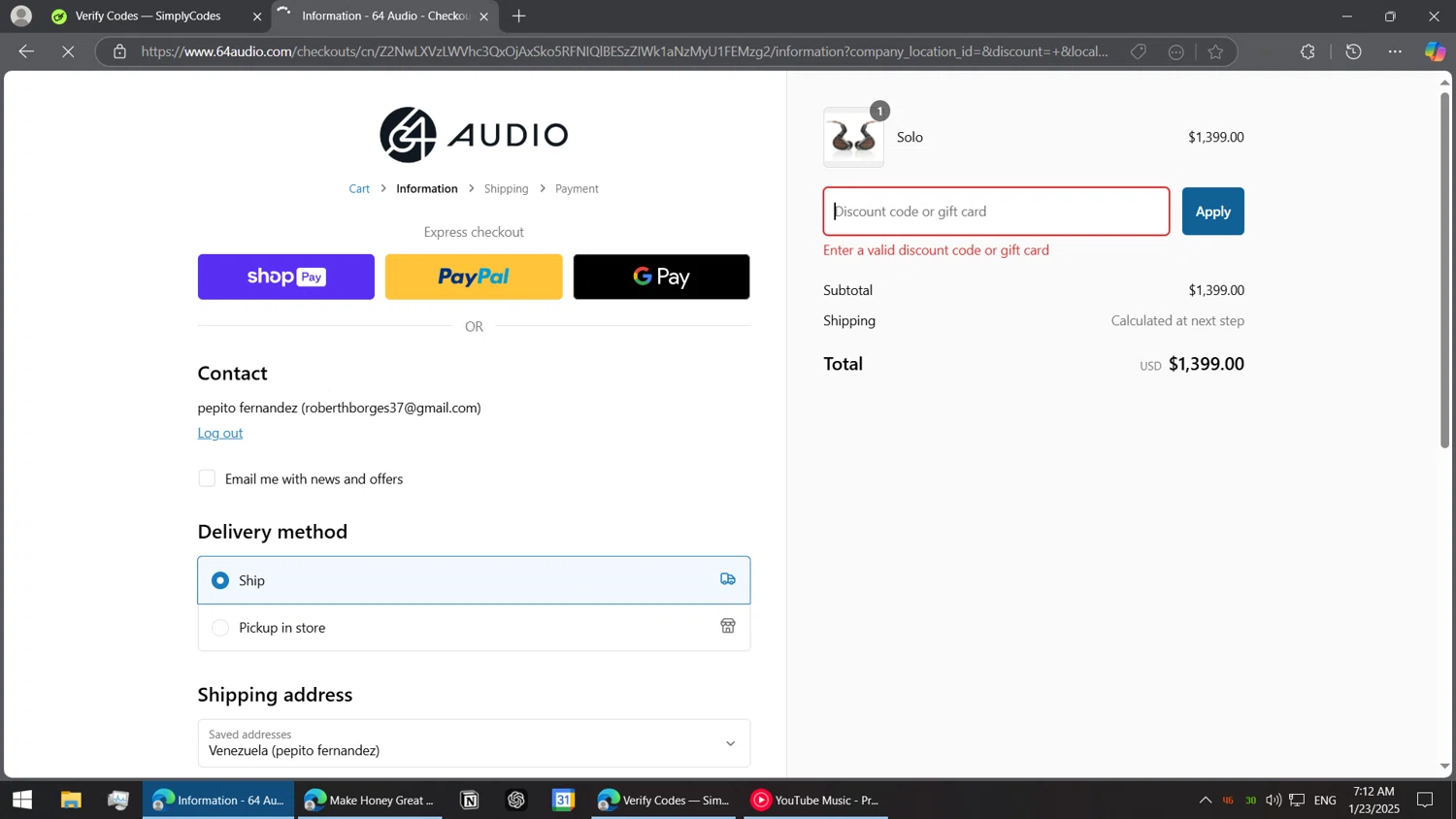Stop loading the page

click(x=68, y=51)
